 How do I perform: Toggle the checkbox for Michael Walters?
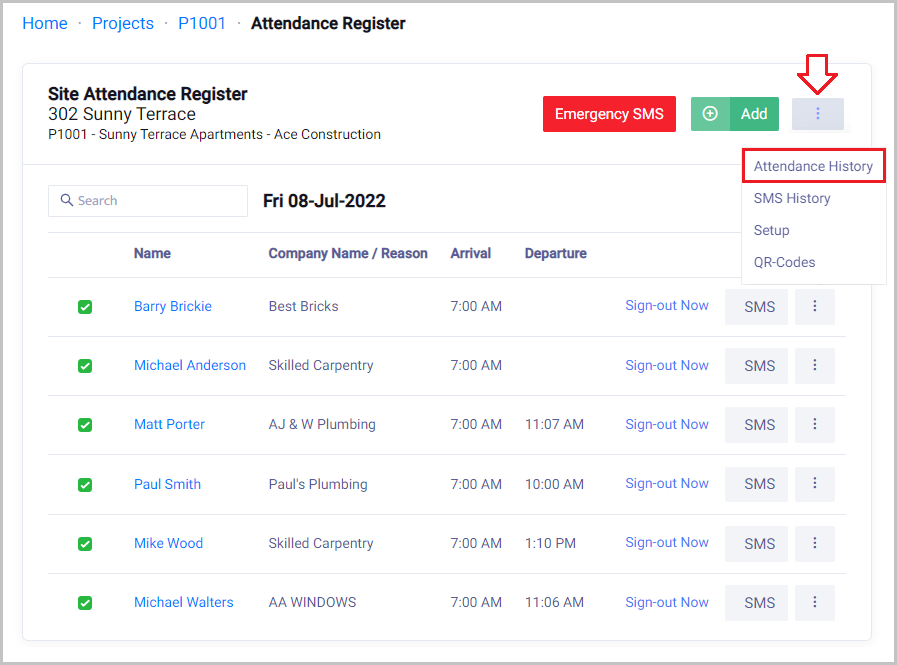85,603
